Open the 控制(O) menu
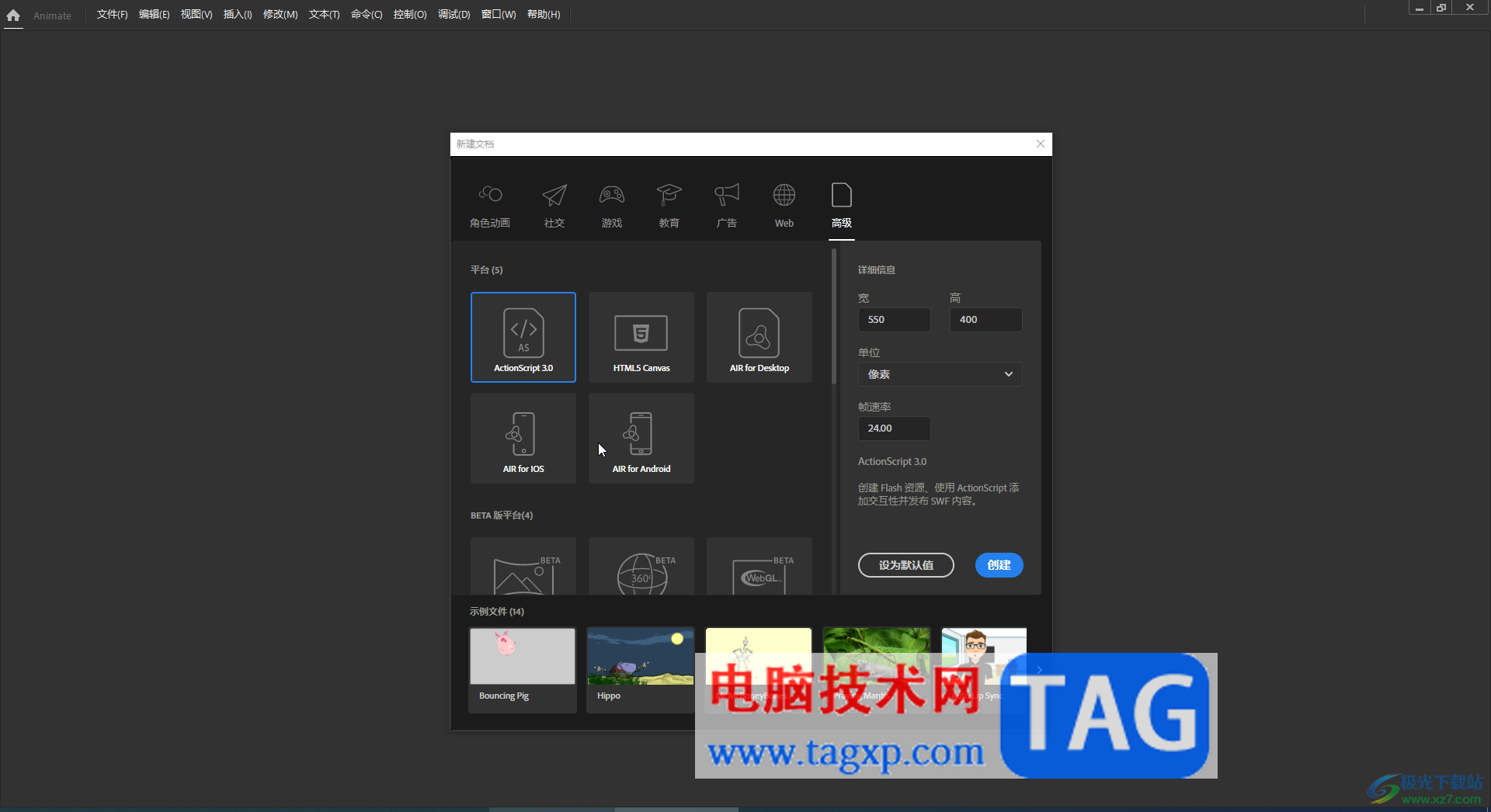The width and height of the screenshot is (1491, 812). [x=410, y=15]
